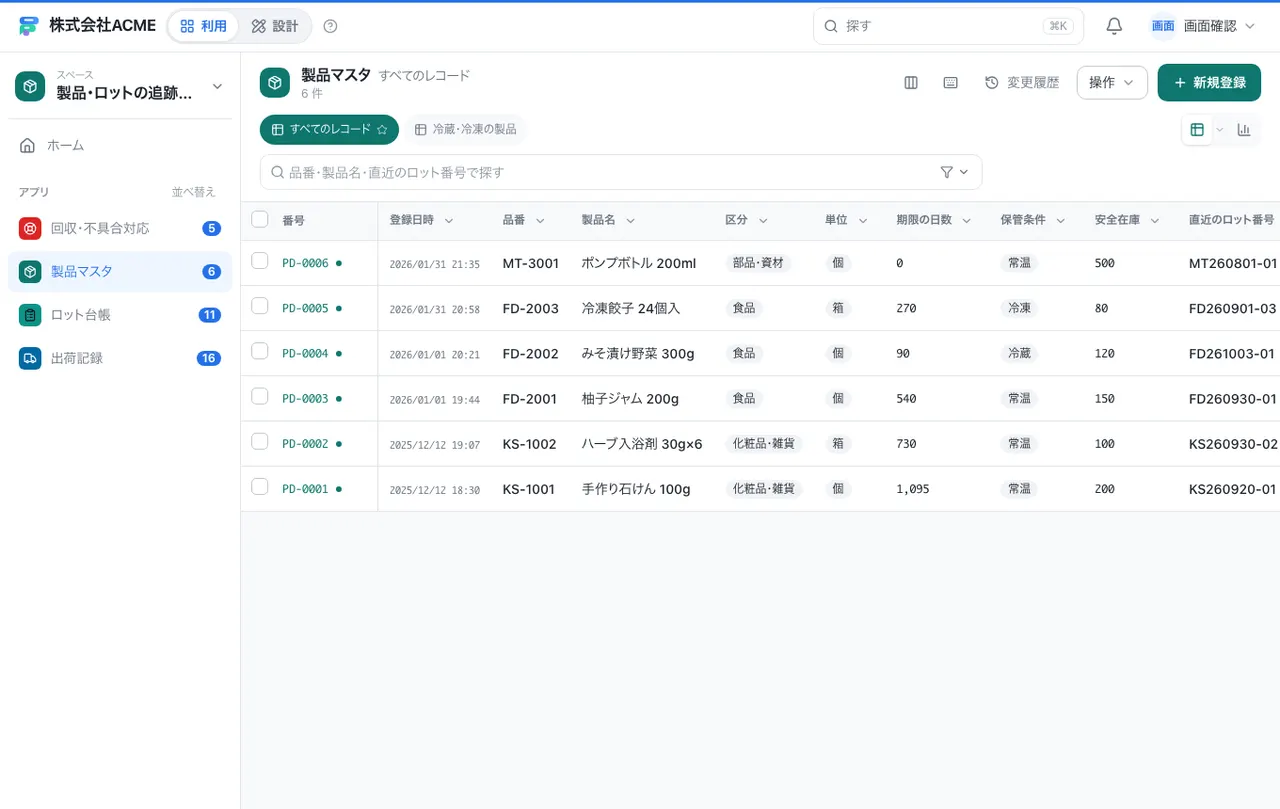Open the 保管条件 column dropdown
Image resolution: width=1280 pixels, height=809 pixels.
(x=1061, y=221)
